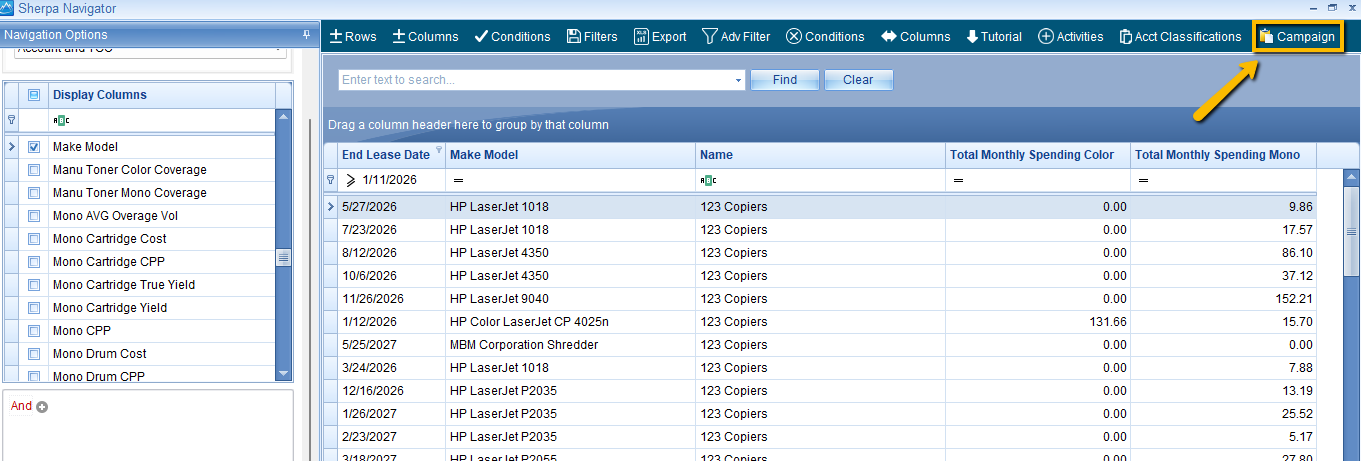Click the greater-than operator in End Lease Date filter
Image resolution: width=1361 pixels, height=461 pixels.
pyautogui.click(x=351, y=180)
